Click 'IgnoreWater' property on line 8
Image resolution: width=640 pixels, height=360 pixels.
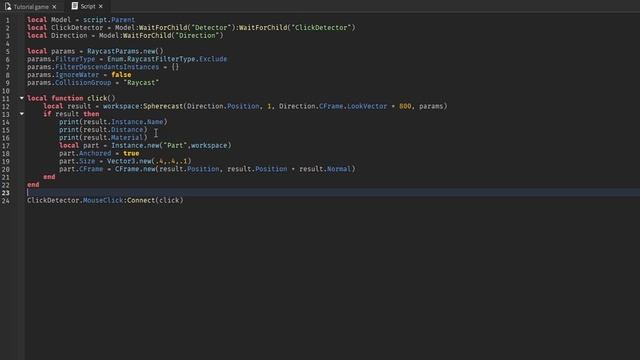77,75
